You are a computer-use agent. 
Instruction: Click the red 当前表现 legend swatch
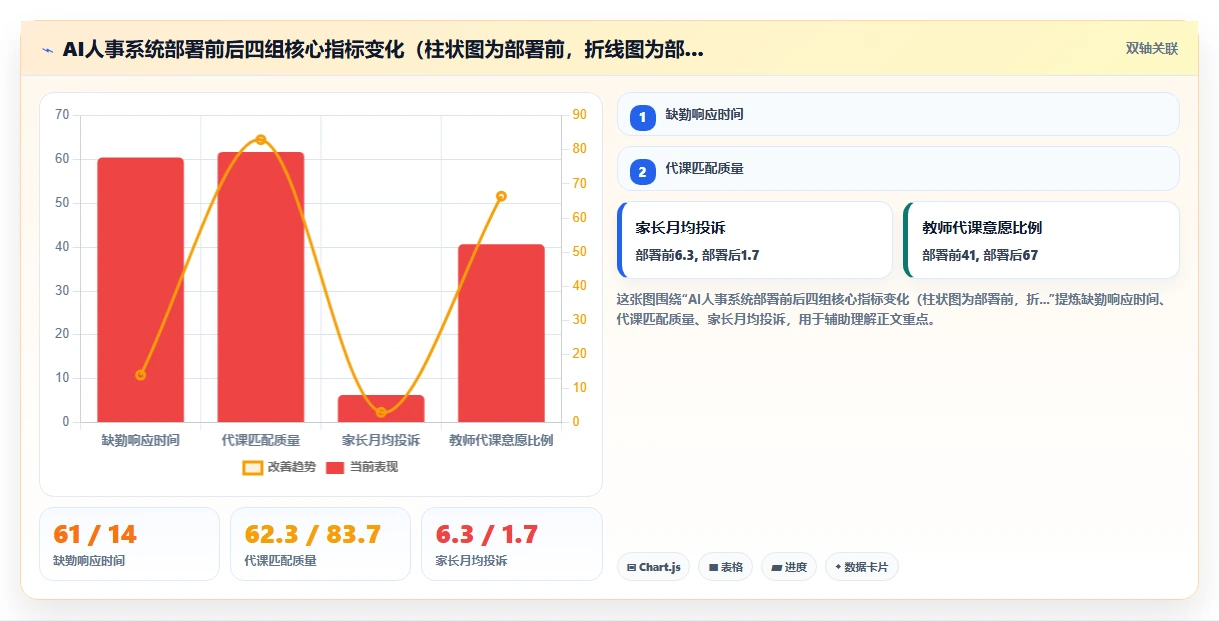336,467
